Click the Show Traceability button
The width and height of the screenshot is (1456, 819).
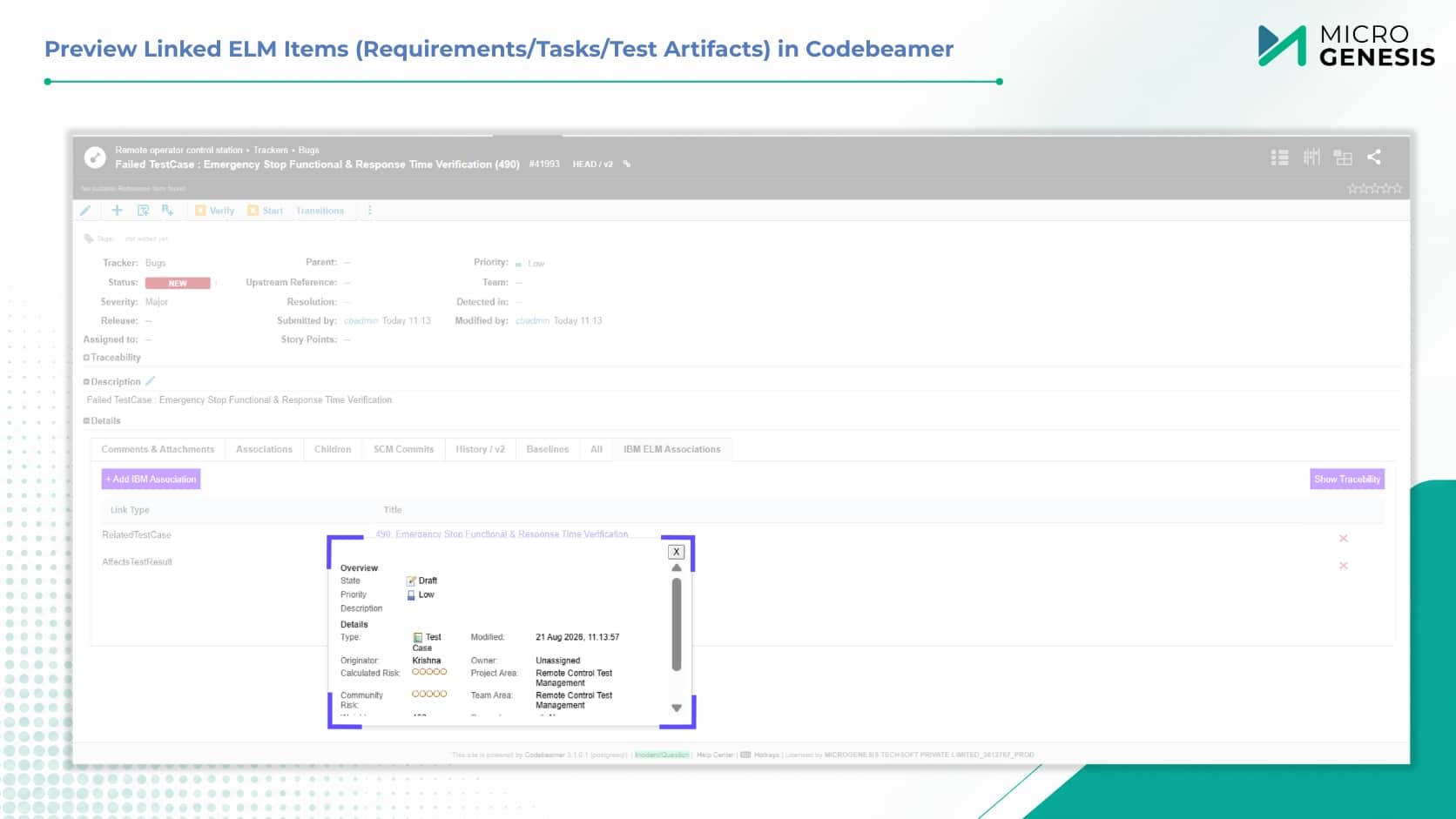(x=1347, y=480)
